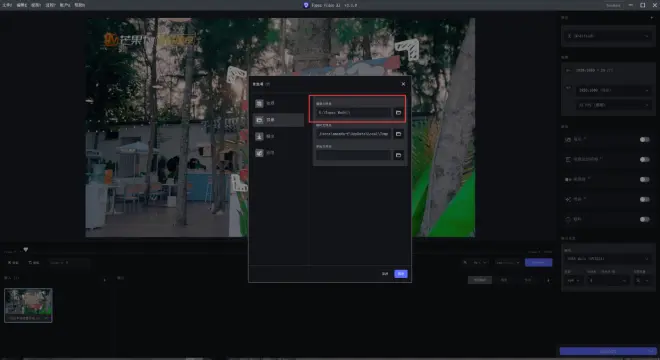
Task: Click the folder icon next to the AppData temp path
Action: tap(398, 134)
